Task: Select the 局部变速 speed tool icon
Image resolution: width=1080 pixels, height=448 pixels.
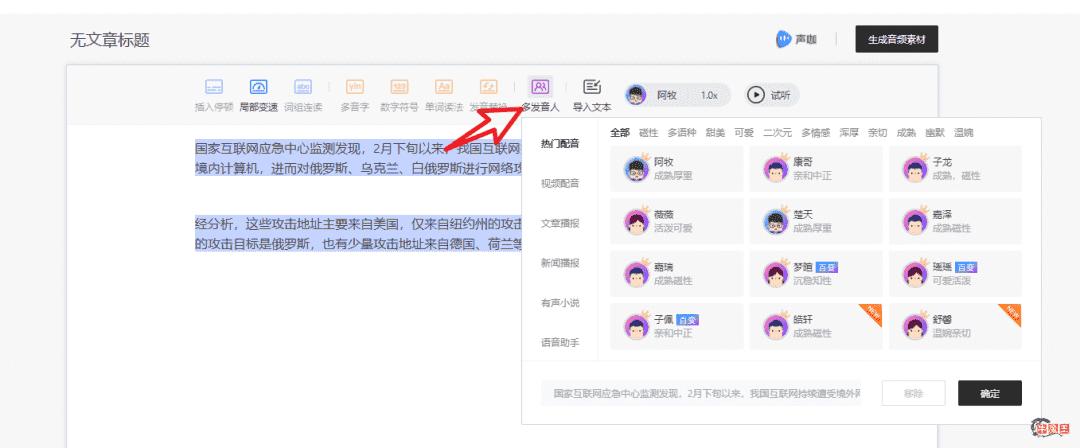Action: tap(258, 87)
